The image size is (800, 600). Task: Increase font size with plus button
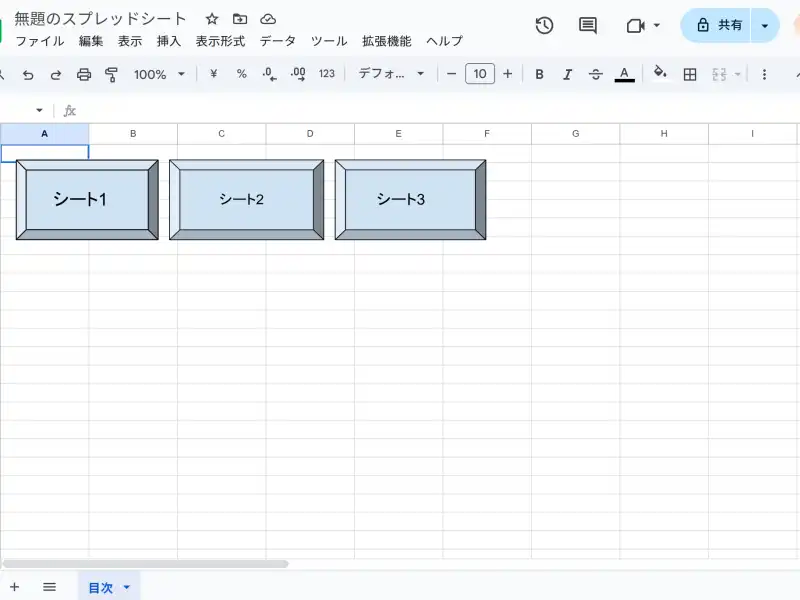coord(508,74)
